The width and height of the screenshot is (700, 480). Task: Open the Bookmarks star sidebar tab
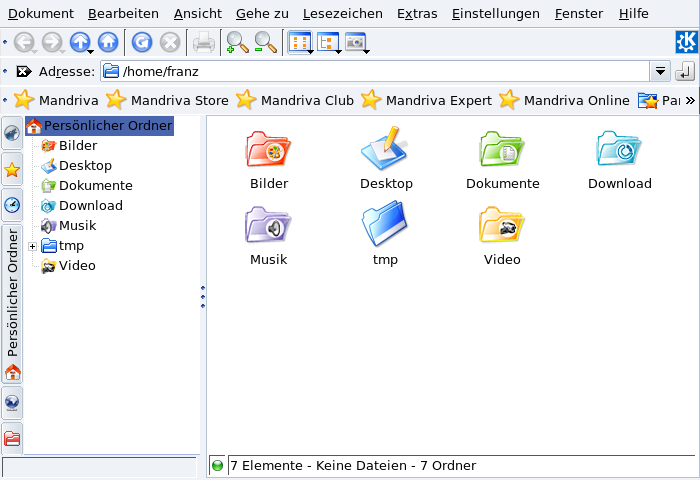point(12,170)
